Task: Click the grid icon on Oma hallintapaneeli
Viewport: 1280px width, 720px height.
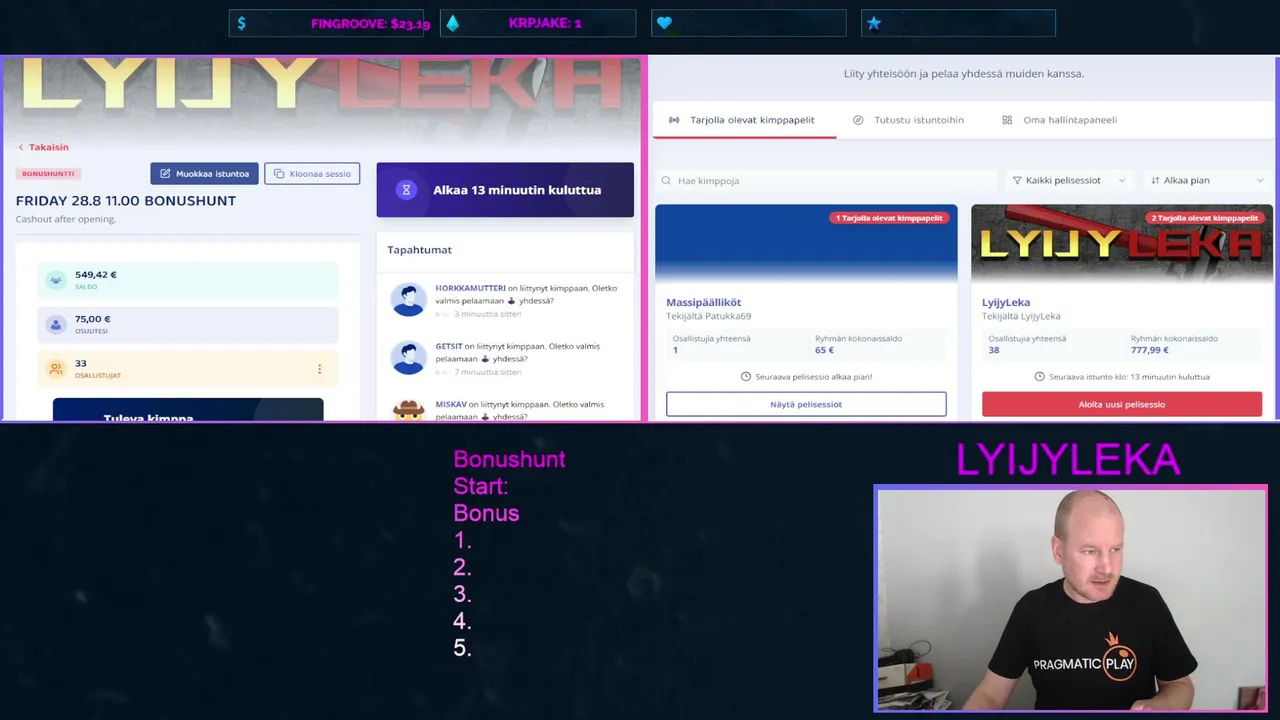Action: pos(1007,120)
